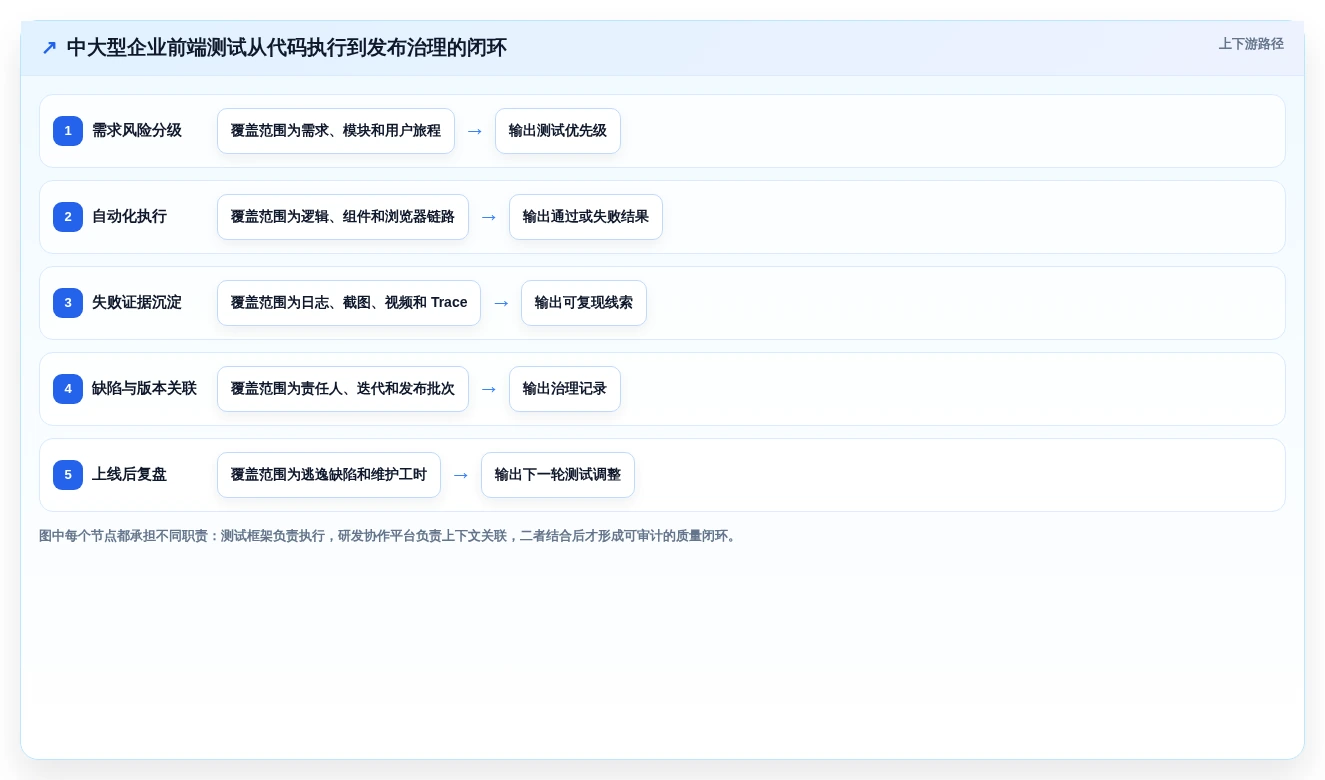Click the 覆盖范围为逻辑、组件和浏览器链路 box

(x=343, y=217)
